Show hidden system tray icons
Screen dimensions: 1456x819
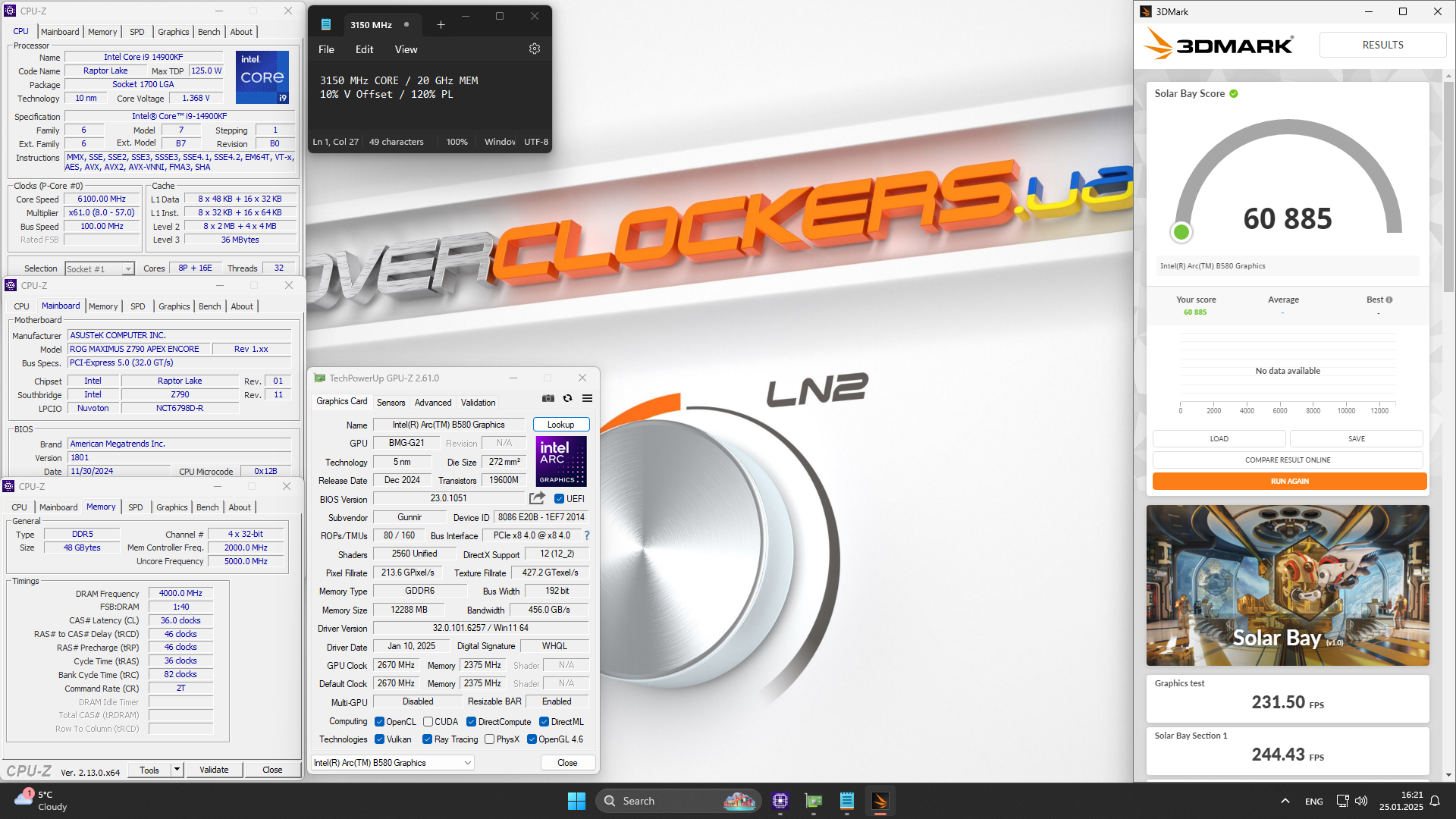[x=1285, y=801]
